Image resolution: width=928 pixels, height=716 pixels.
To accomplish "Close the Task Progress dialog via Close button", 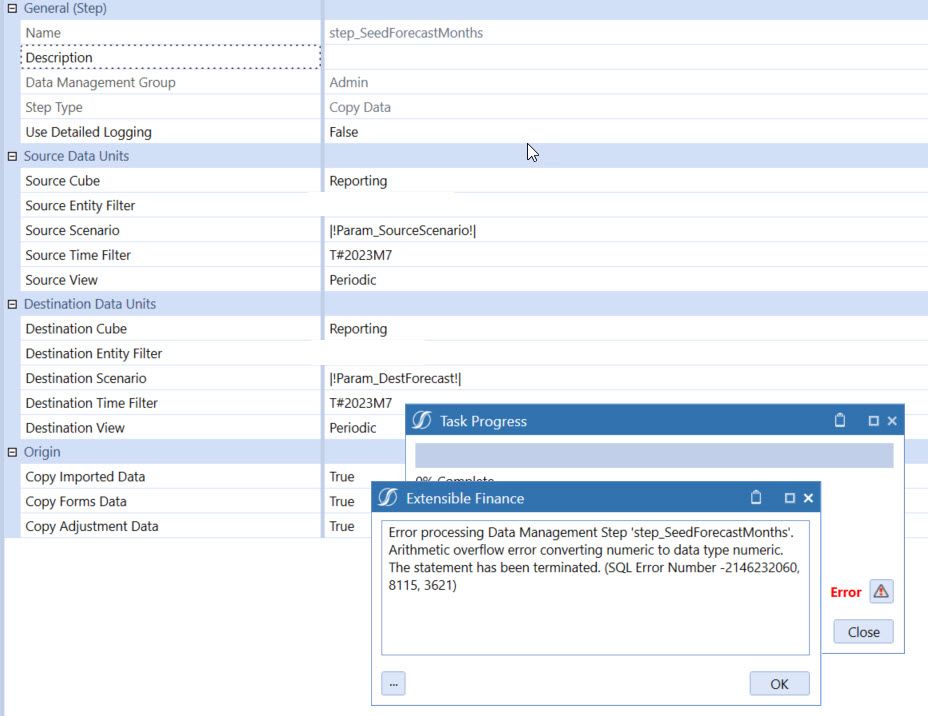I will point(862,631).
